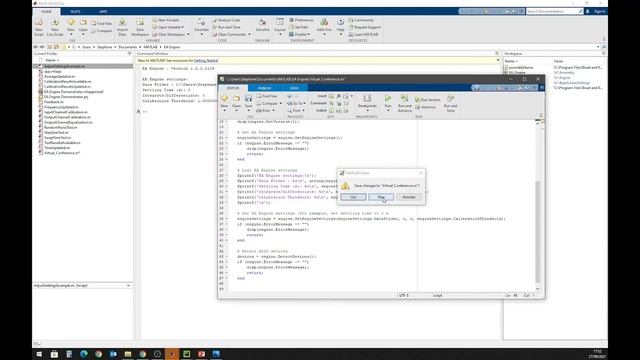The image size is (640, 360).
Task: Click Compare in main Home ribbon
Action: [x=102, y=31]
